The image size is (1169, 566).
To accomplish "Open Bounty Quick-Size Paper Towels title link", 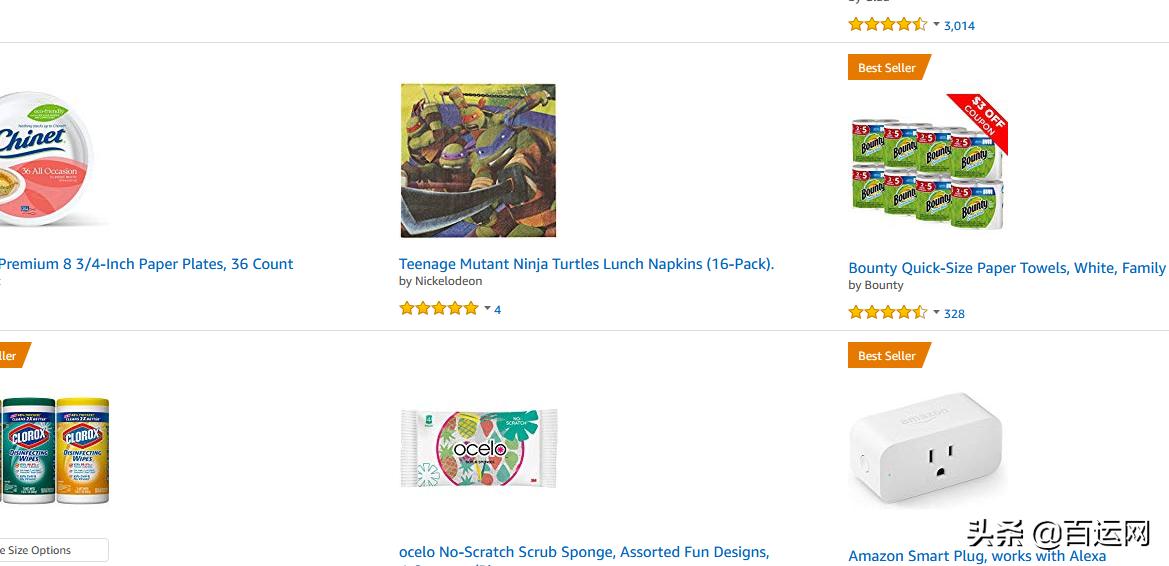I will (x=1006, y=268).
